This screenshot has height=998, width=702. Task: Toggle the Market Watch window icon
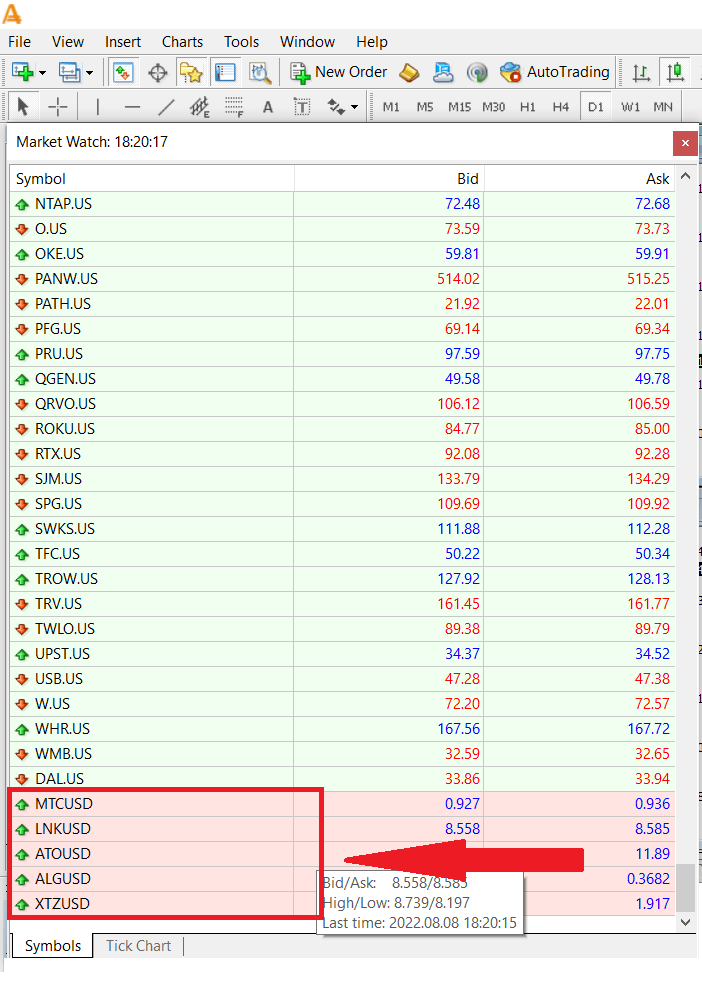click(x=123, y=73)
